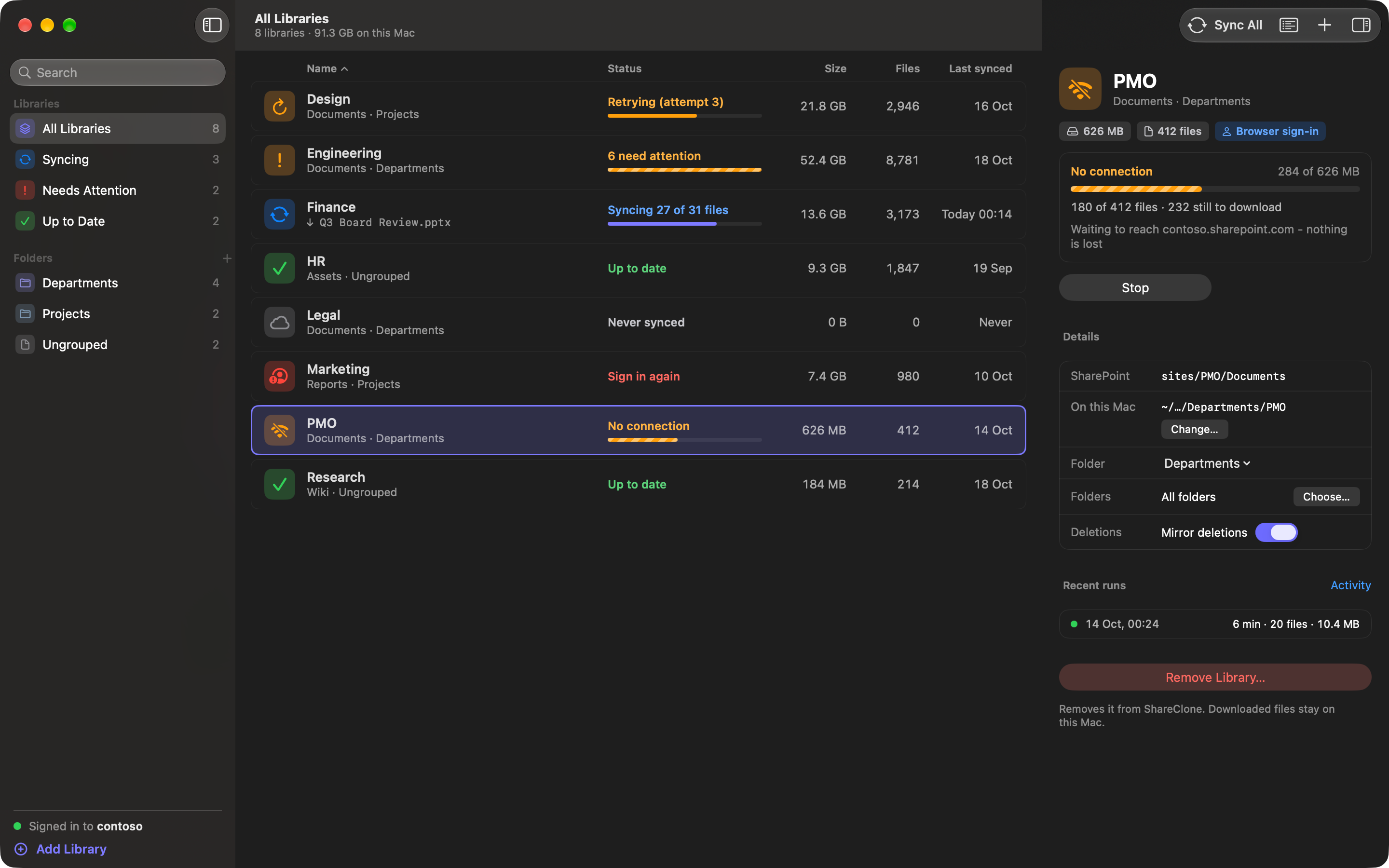Image resolution: width=1389 pixels, height=868 pixels.
Task: Add a new folder with the Folders plus
Action: pyautogui.click(x=227, y=258)
